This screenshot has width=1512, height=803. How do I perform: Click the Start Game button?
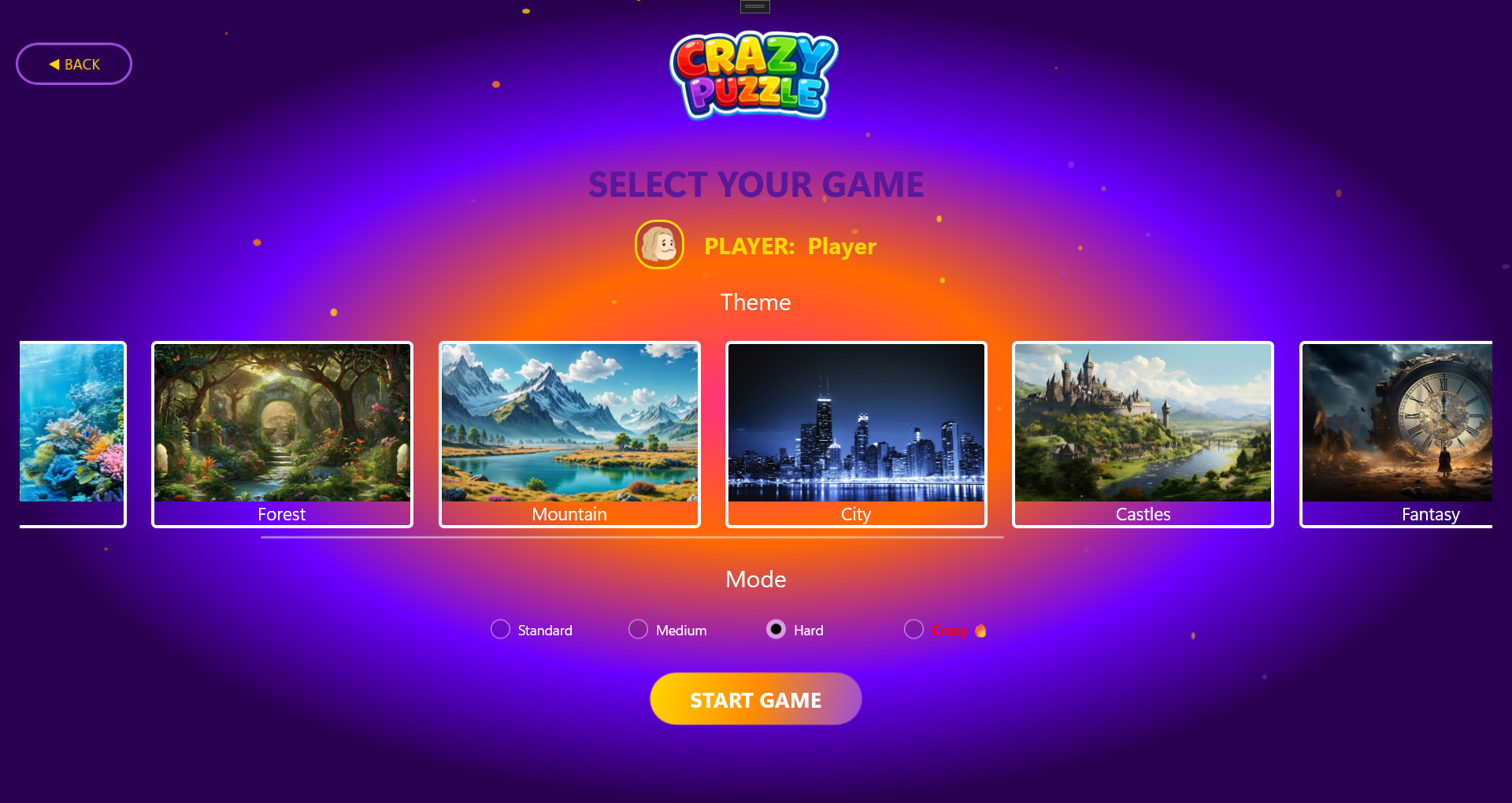[755, 699]
